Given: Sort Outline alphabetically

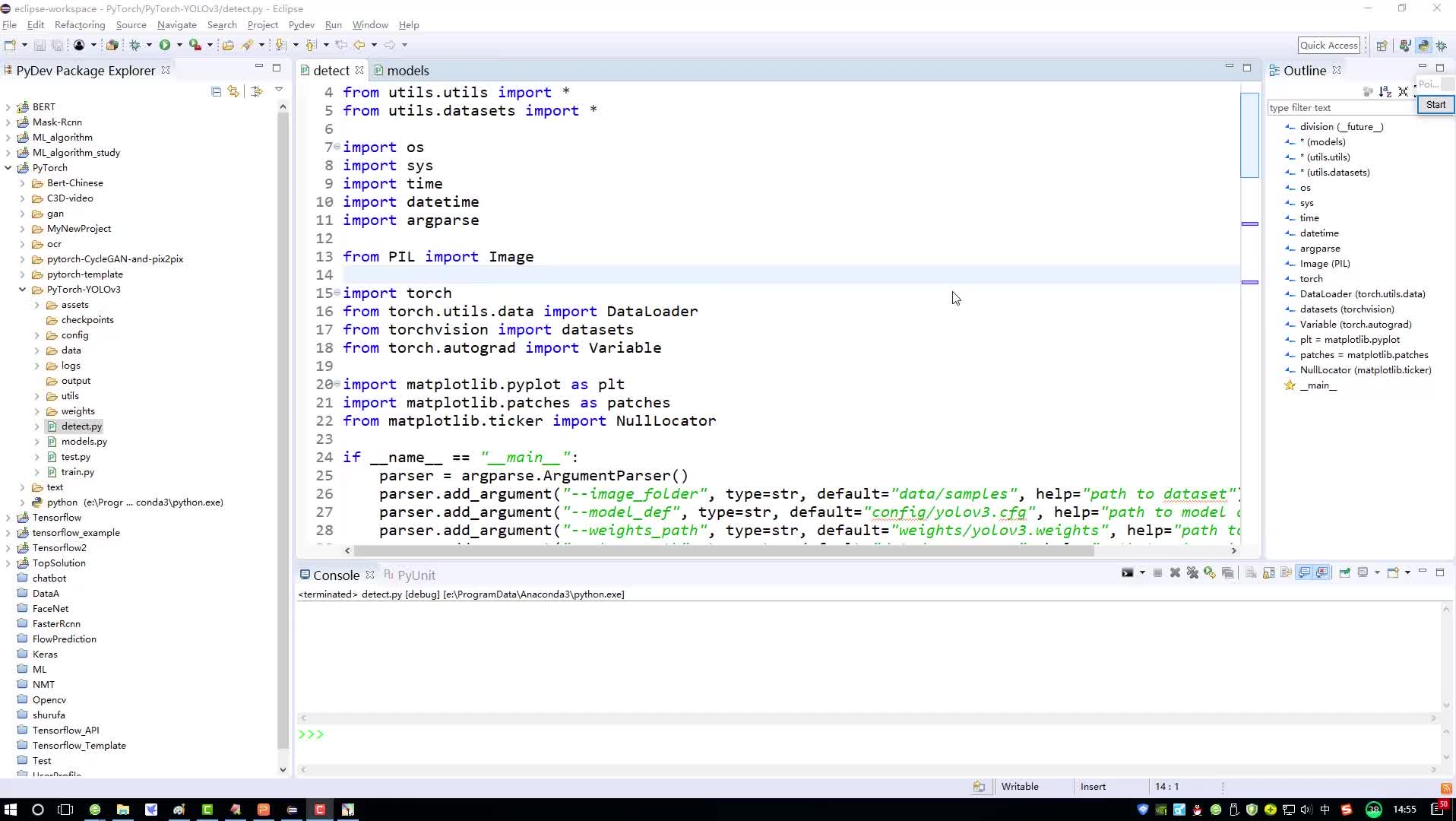Looking at the screenshot, I should tap(1385, 91).
